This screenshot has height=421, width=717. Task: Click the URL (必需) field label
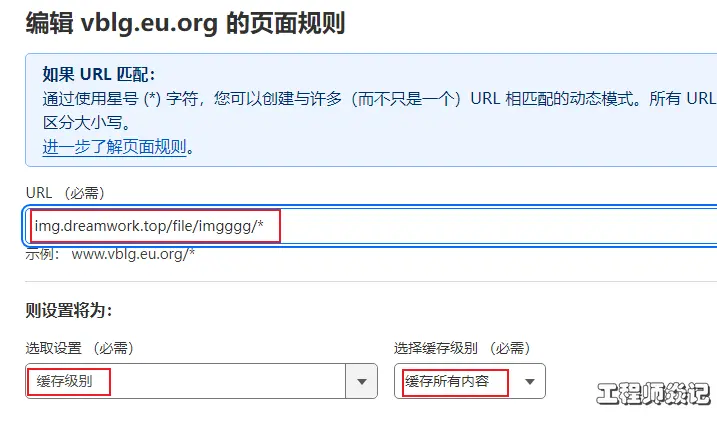pos(65,193)
